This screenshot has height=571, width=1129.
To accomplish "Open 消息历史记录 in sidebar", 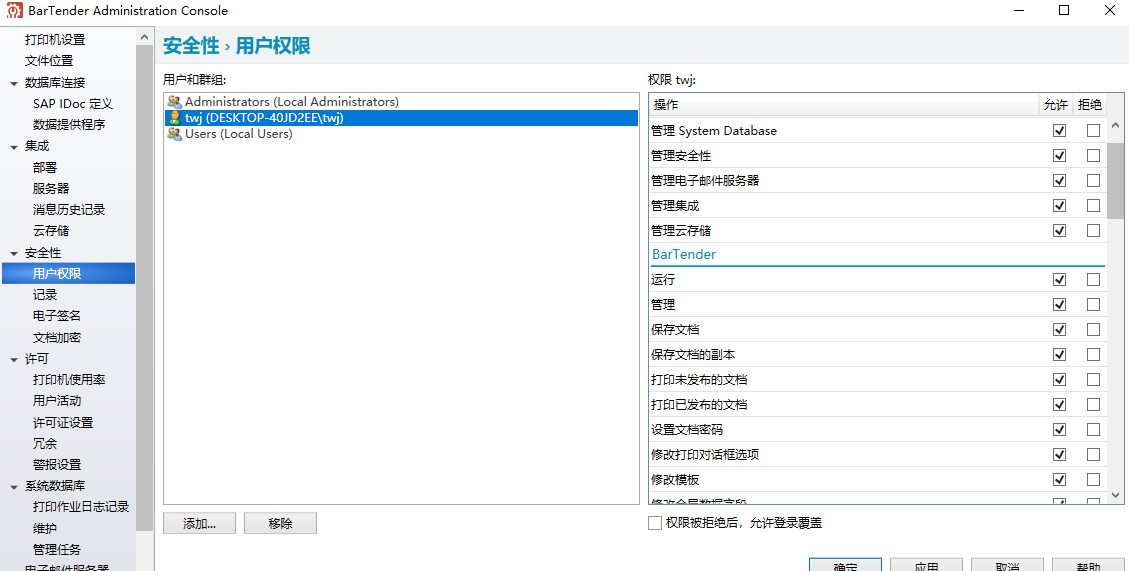I will click(x=69, y=210).
